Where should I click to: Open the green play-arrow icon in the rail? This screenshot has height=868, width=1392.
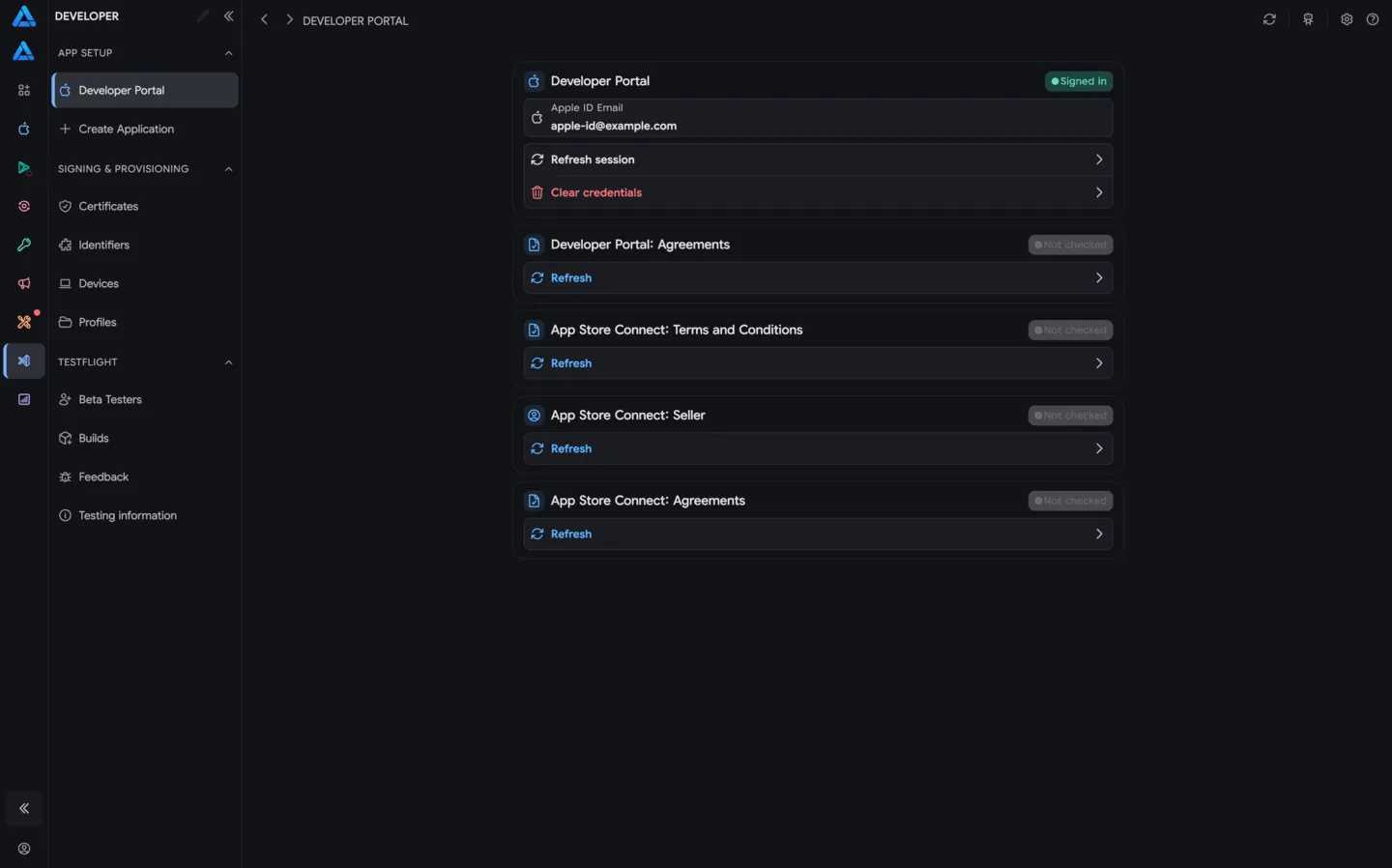tap(24, 167)
